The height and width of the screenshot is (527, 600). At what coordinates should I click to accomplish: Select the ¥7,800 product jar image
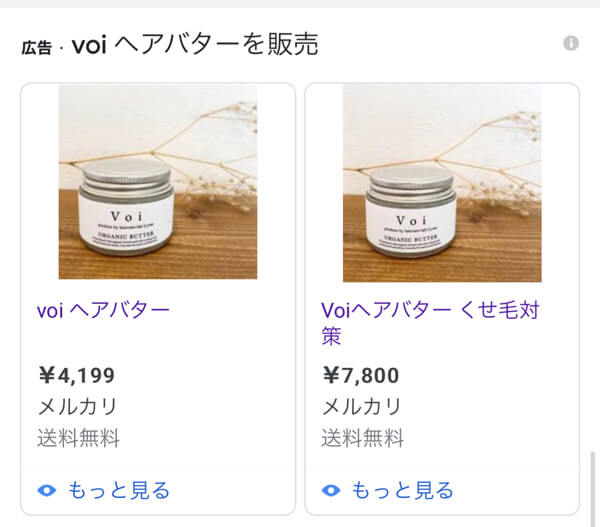[x=442, y=183]
